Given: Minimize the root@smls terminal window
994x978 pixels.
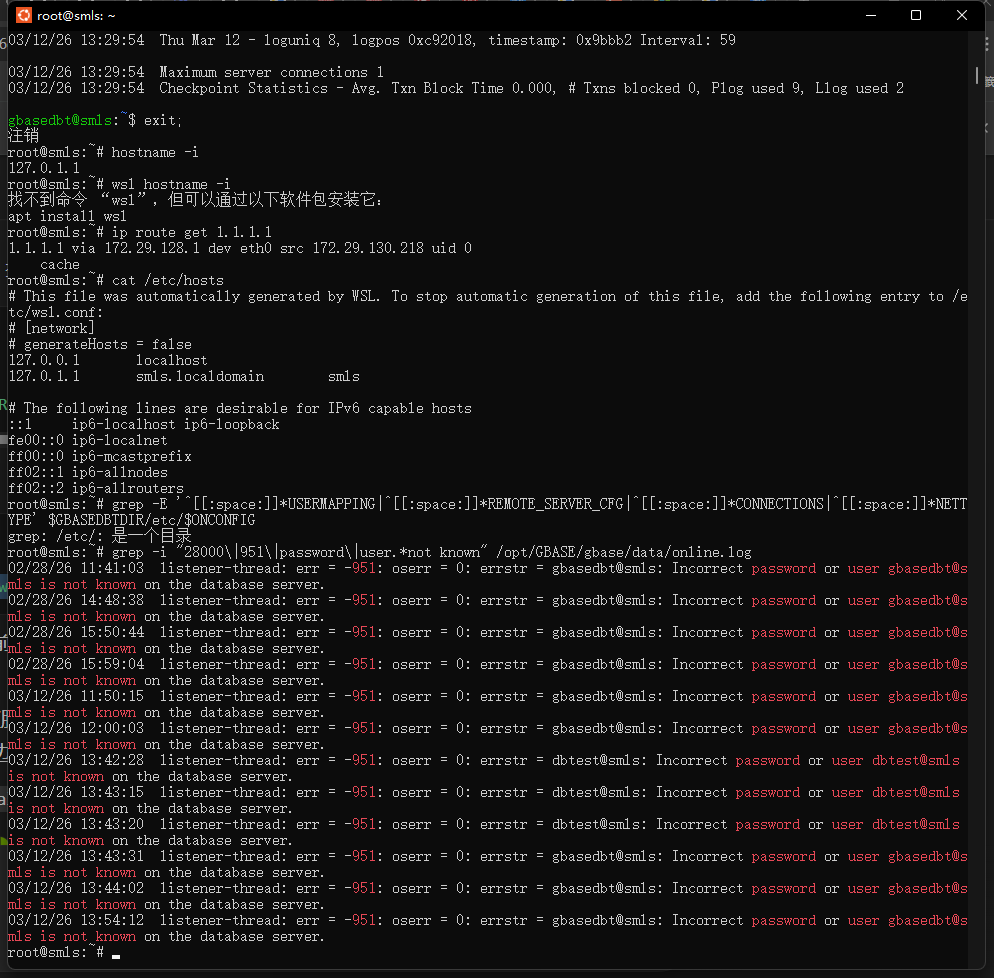Looking at the screenshot, I should (x=871, y=15).
